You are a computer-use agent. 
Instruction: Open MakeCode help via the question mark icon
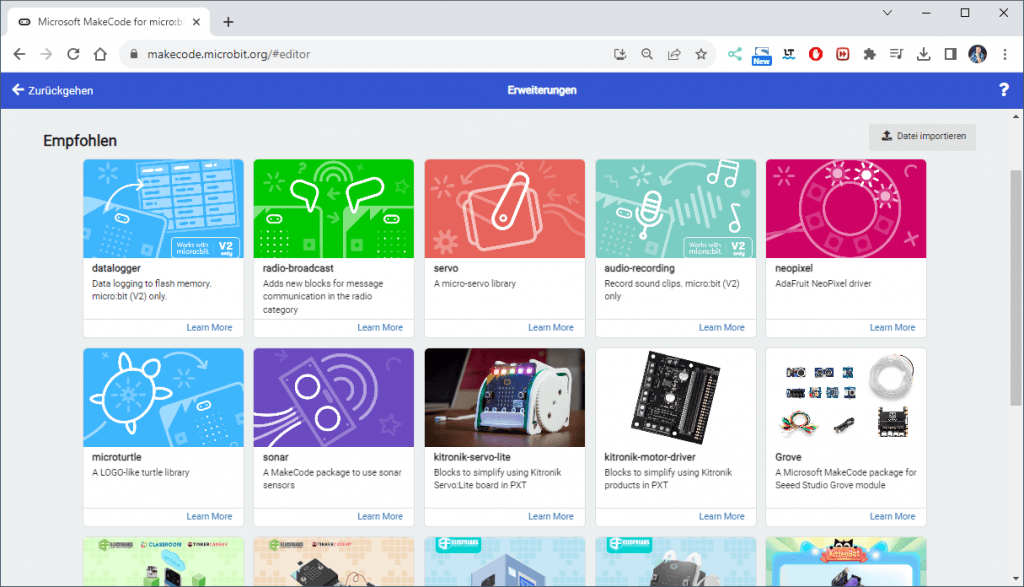tap(1004, 89)
